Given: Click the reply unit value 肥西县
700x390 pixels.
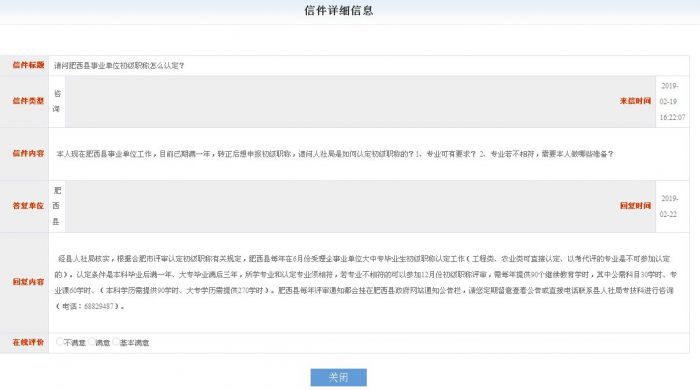Looking at the screenshot, I should coord(57,206).
